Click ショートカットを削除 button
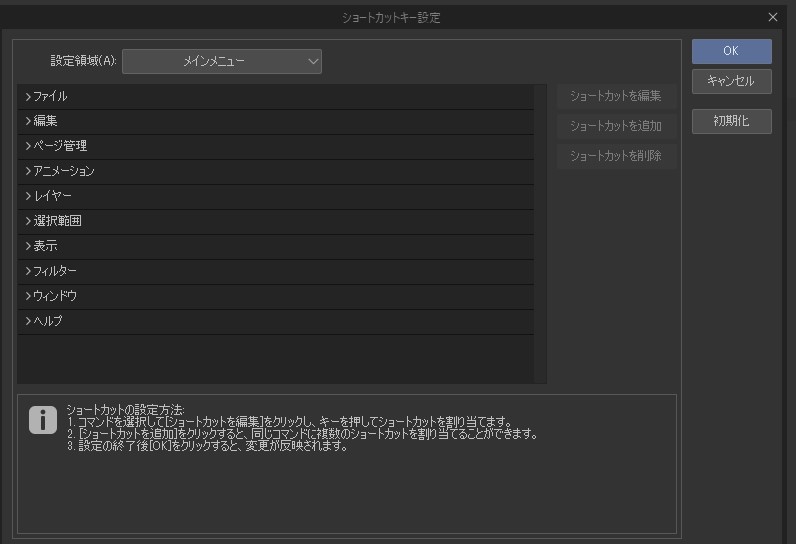Viewport: 796px width, 544px height. click(x=615, y=157)
